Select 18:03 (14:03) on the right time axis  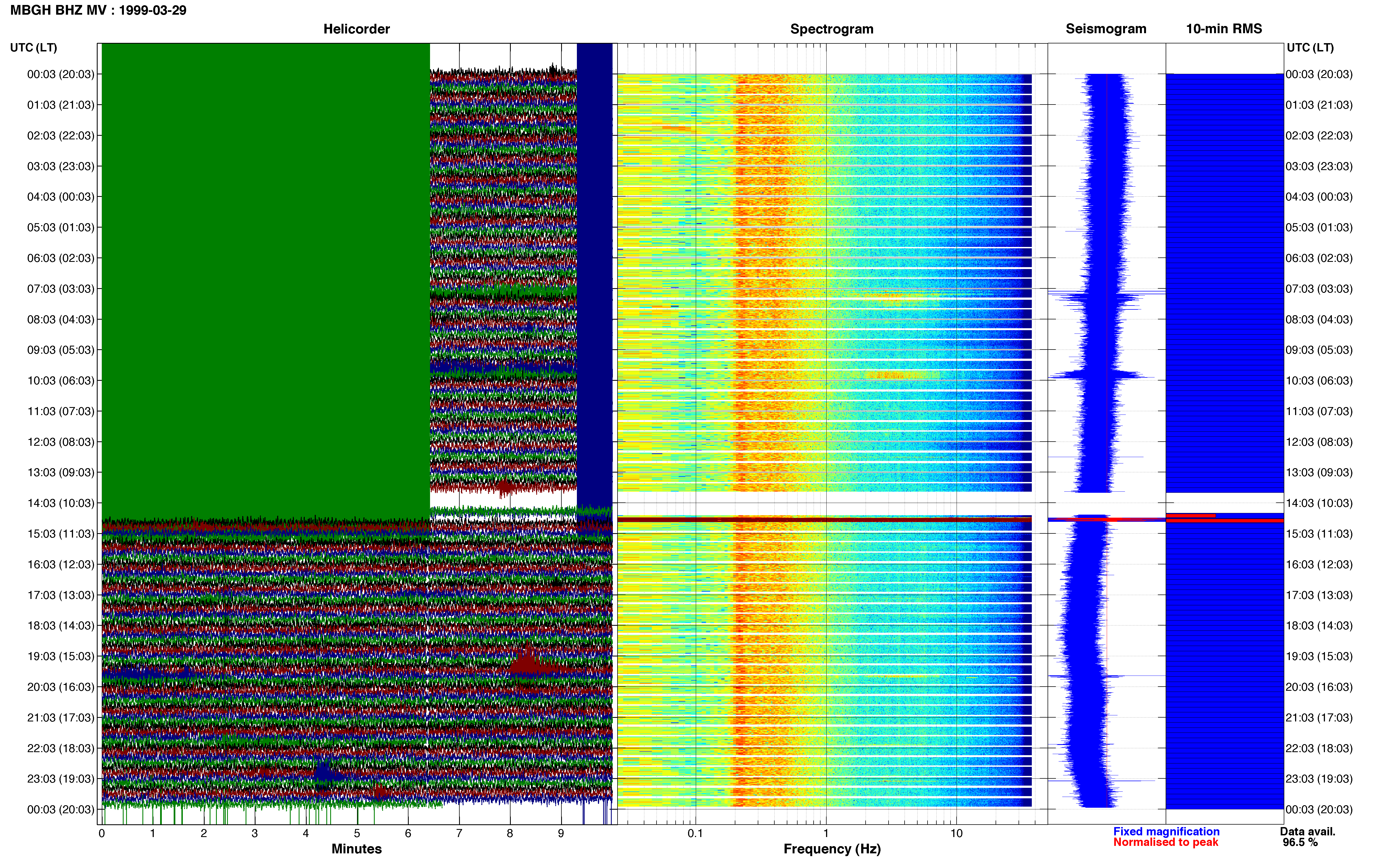pyautogui.click(x=1319, y=626)
